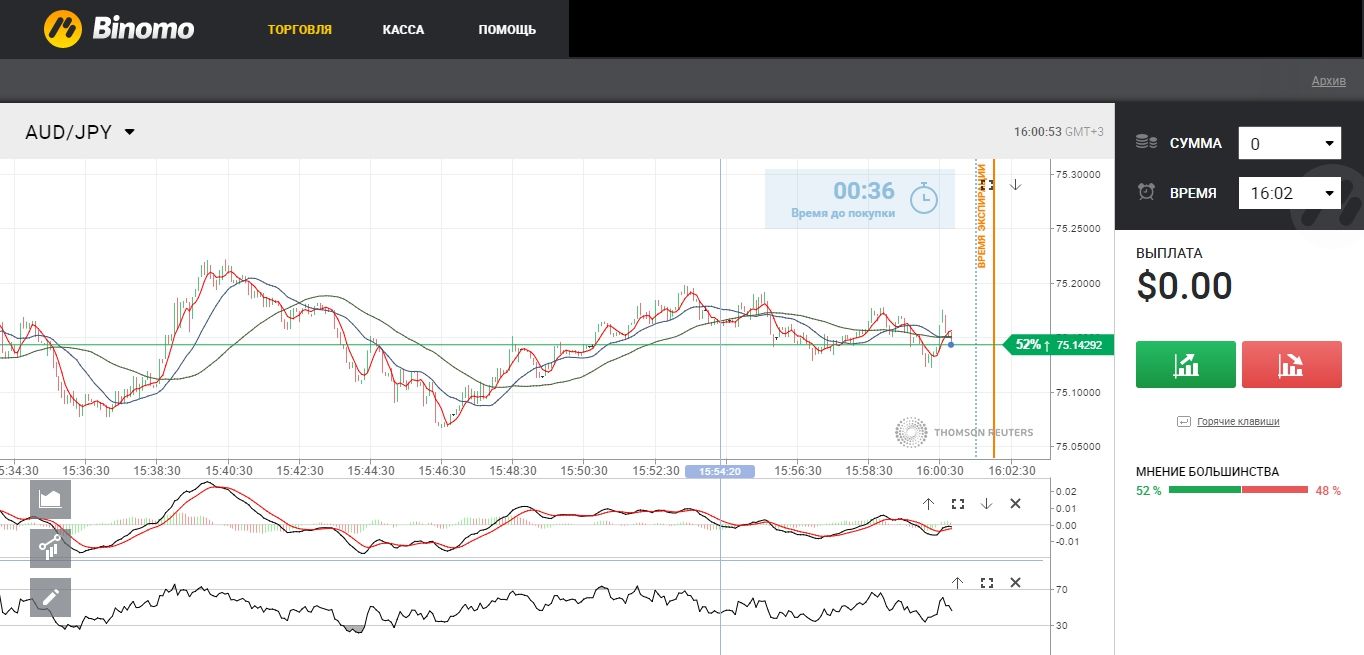The height and width of the screenshot is (655, 1364).
Task: Move the RSI indicator pane up
Action: coord(957,582)
